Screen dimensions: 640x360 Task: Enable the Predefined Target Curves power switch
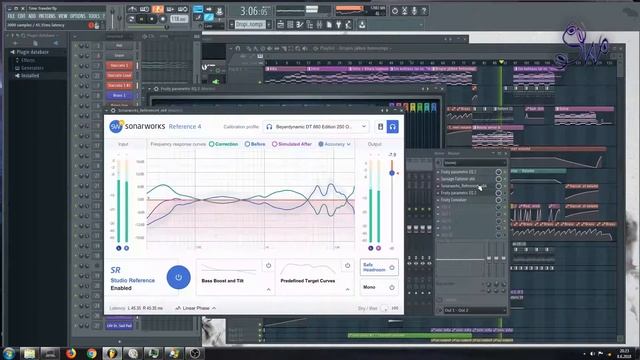(x=347, y=265)
